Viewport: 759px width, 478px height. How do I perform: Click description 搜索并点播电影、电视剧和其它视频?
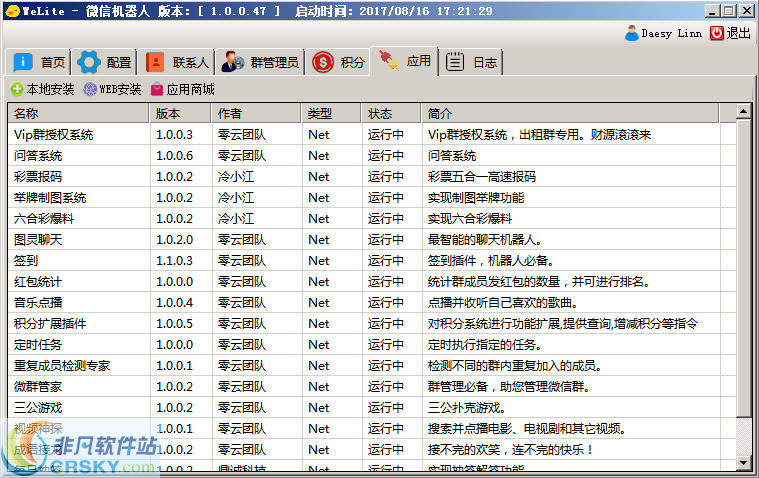click(527, 429)
